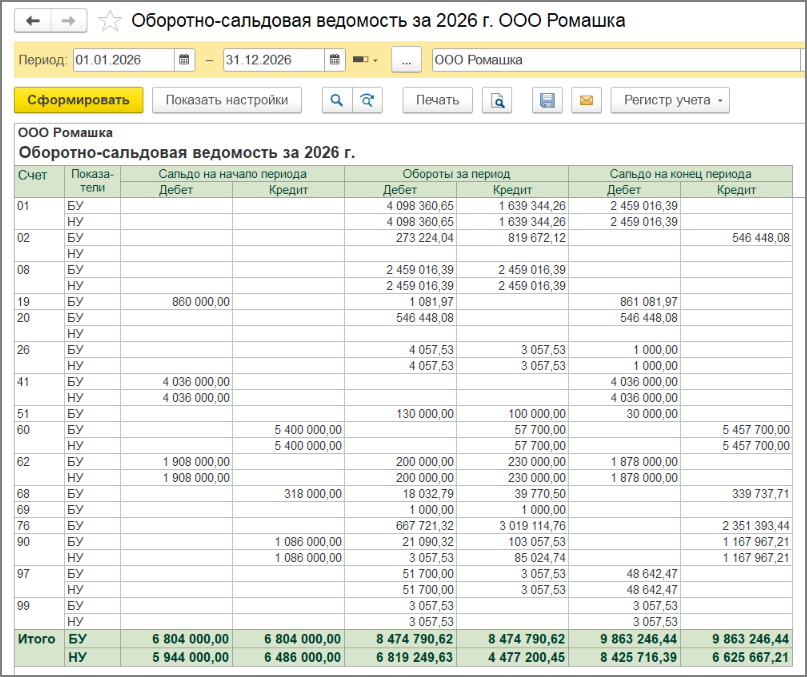Open print preview icon
This screenshot has width=807, height=677.
(x=496, y=100)
